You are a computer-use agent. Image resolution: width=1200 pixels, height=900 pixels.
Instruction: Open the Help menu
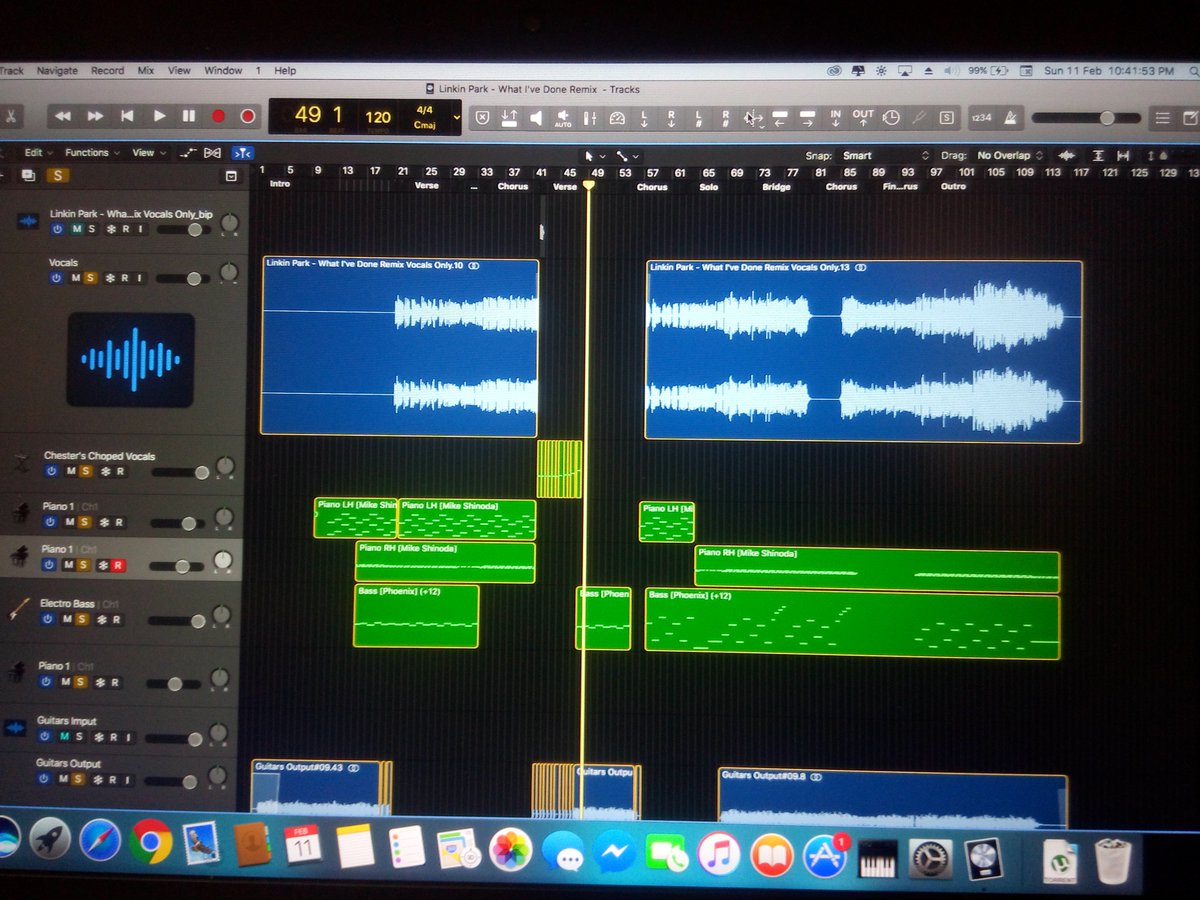pyautogui.click(x=285, y=71)
